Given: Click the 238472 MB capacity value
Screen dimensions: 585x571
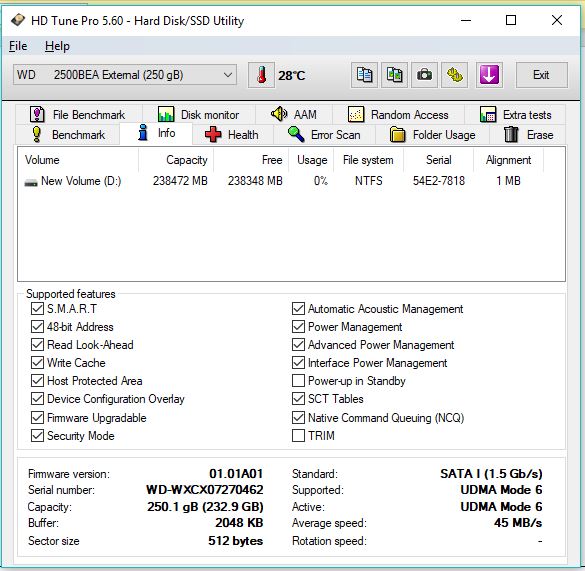Looking at the screenshot, I should click(x=180, y=181).
